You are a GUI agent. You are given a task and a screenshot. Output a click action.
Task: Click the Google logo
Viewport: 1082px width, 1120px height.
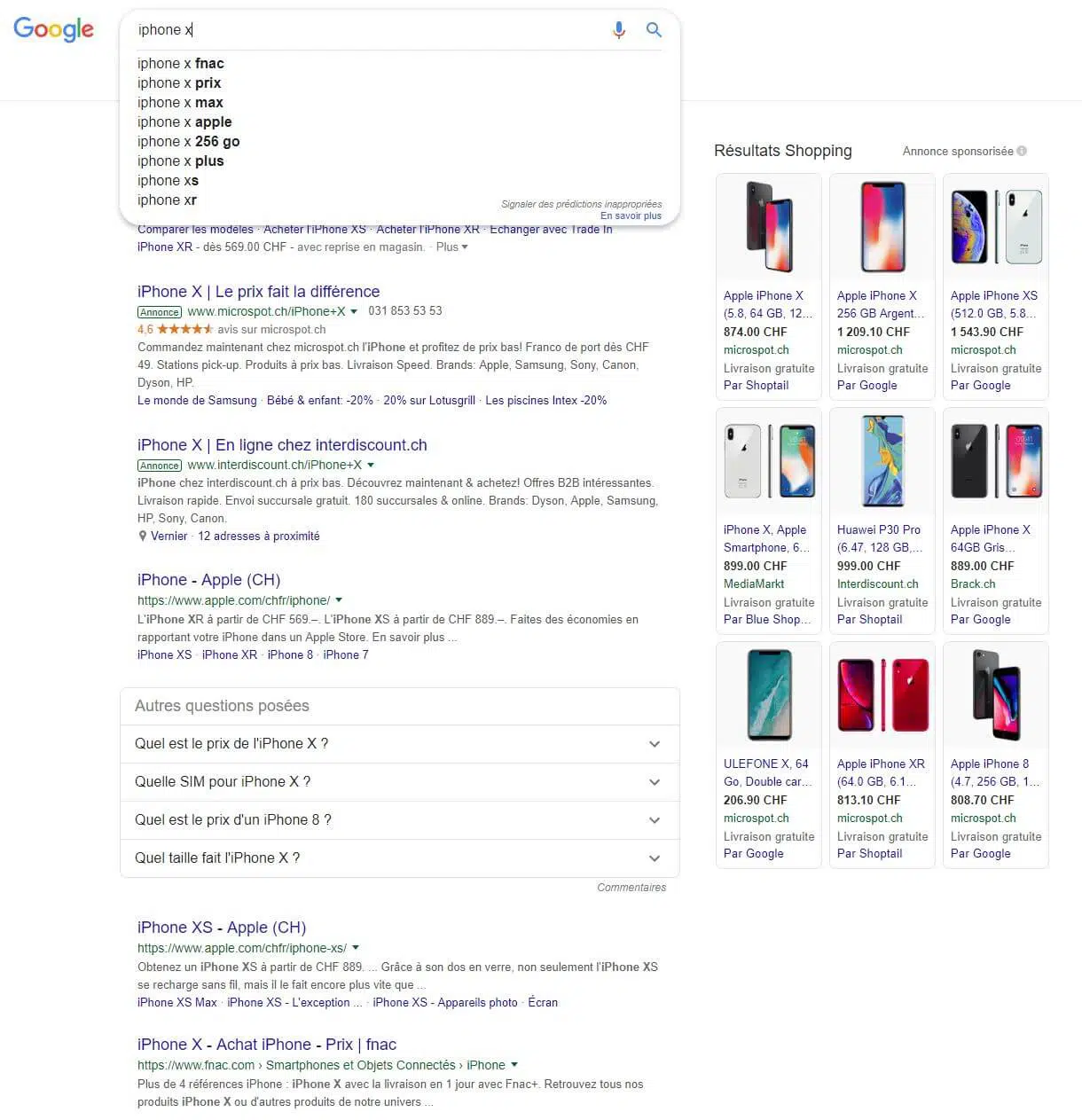(53, 29)
